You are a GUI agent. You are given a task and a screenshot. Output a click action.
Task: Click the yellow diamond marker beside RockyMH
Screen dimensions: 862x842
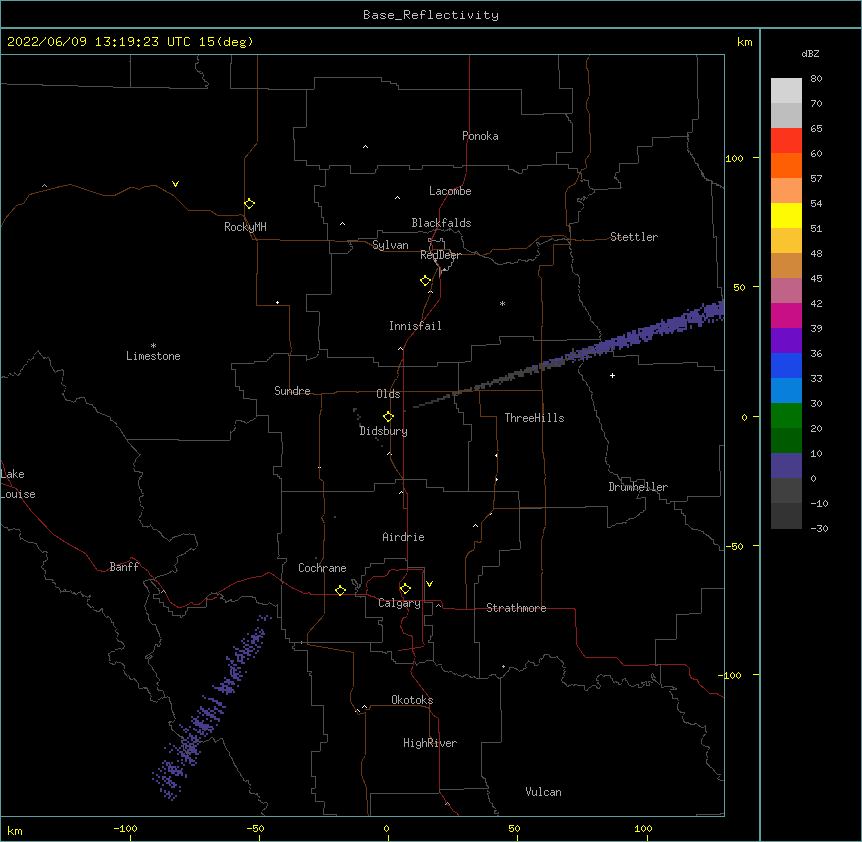[250, 204]
